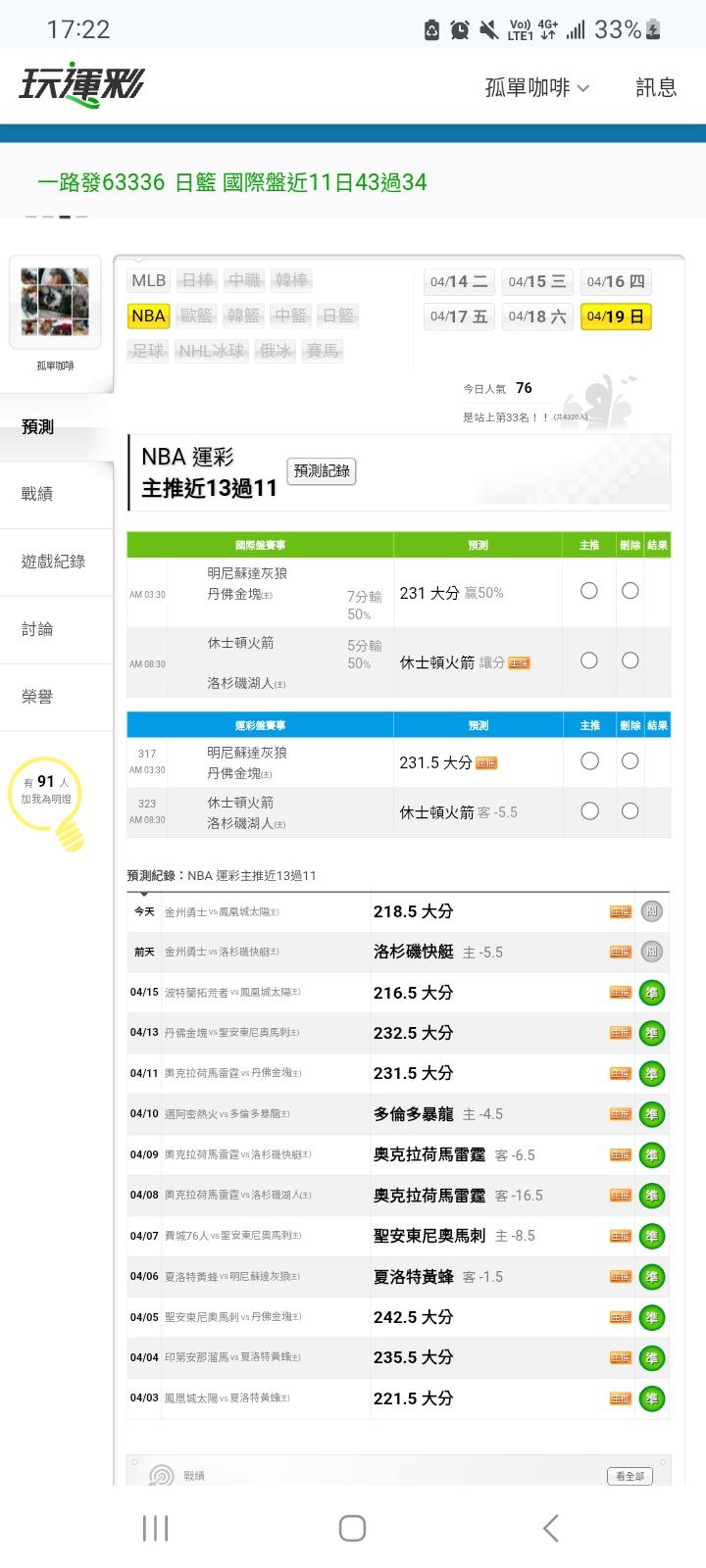Choose the 04/18 六 date
Image resolution: width=706 pixels, height=1568 pixels.
click(x=537, y=317)
